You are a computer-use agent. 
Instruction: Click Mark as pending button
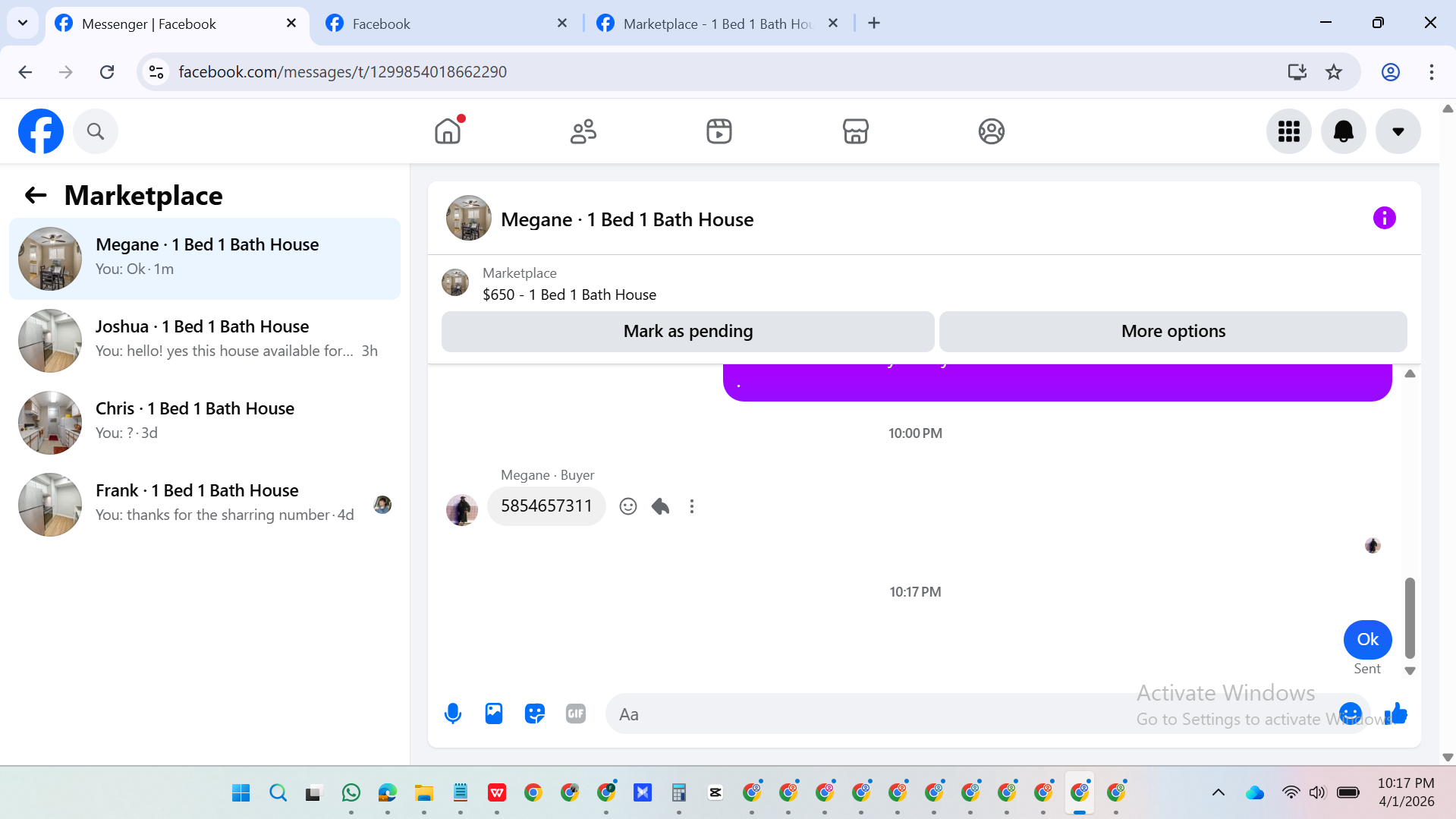click(687, 332)
